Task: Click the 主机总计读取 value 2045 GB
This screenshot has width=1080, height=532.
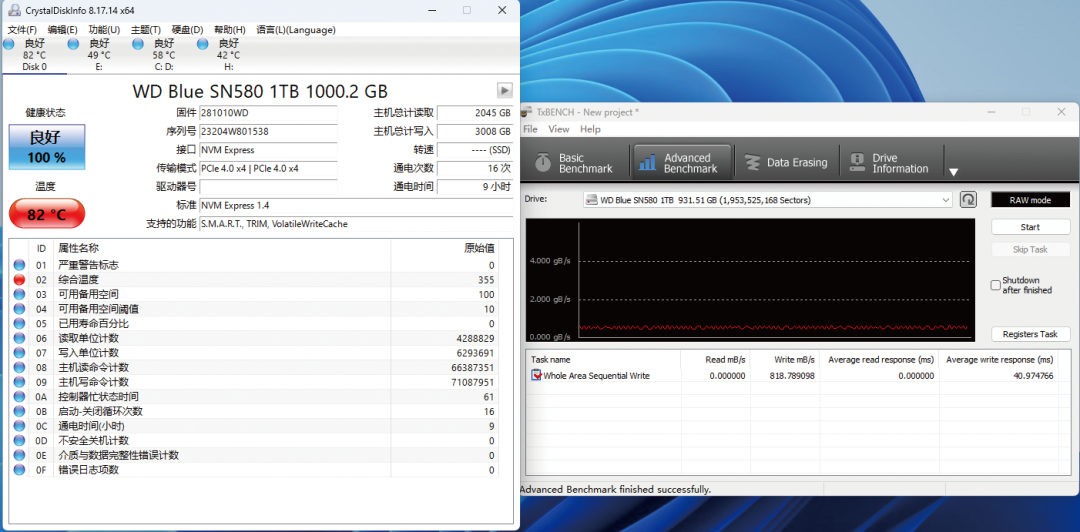Action: 475,112
